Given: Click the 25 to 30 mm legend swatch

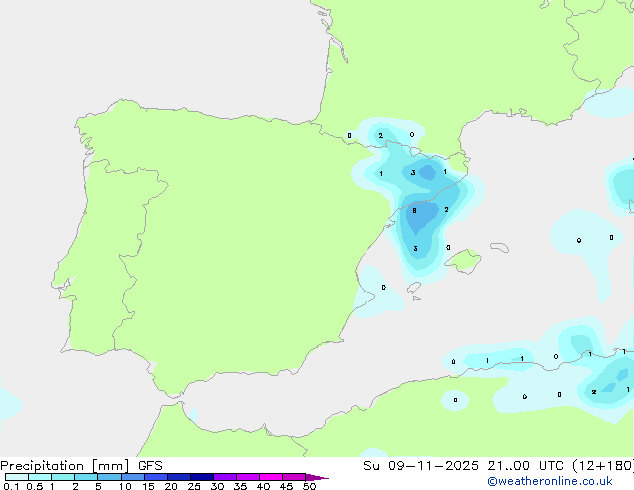Looking at the screenshot, I should 202,477.
